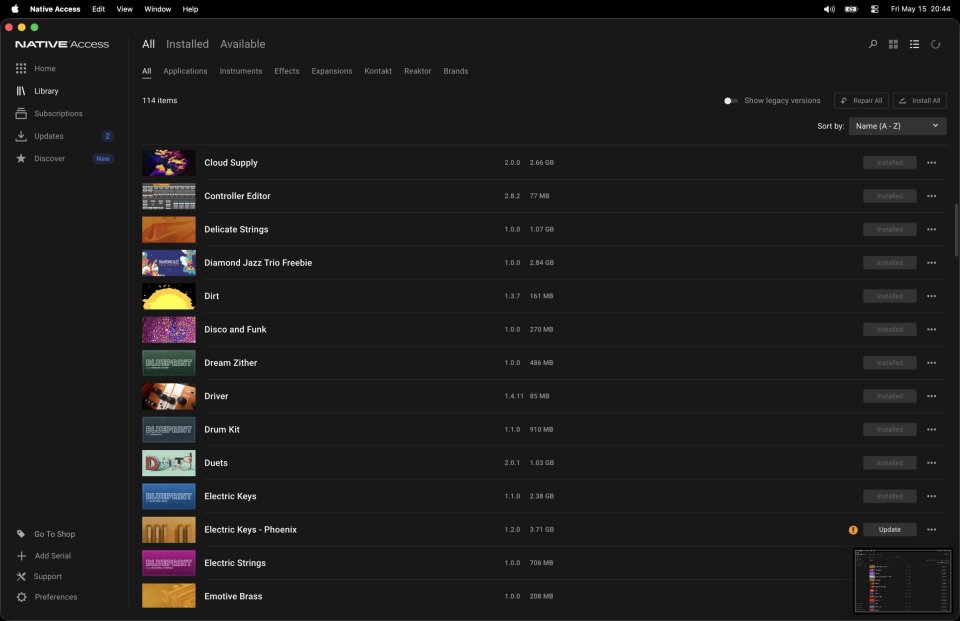Viewport: 960px width, 621px height.
Task: Select the Effects category tab
Action: coord(287,71)
